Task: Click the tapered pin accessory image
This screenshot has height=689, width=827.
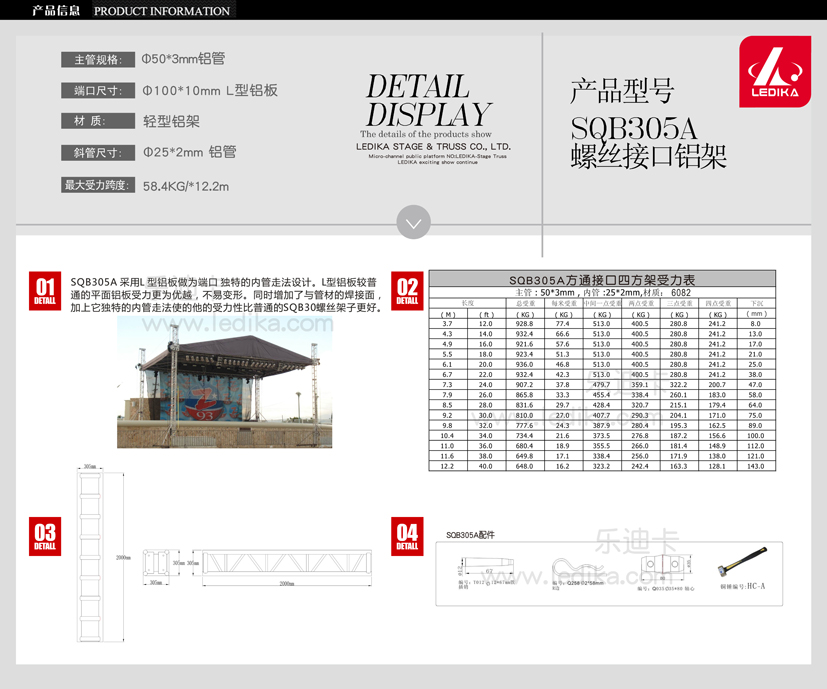Action: pyautogui.click(x=485, y=567)
